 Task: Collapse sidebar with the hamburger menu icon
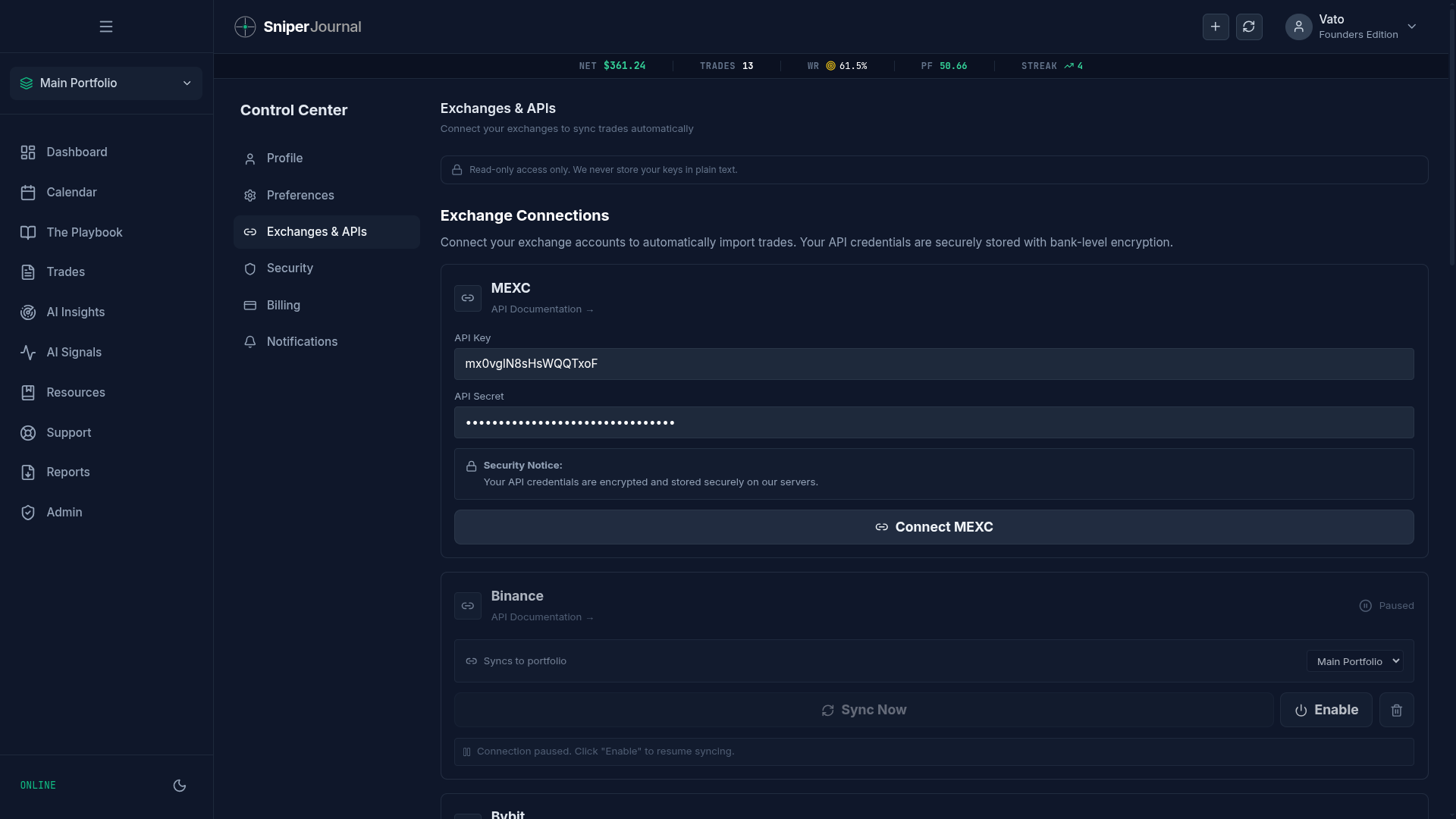pos(106,27)
